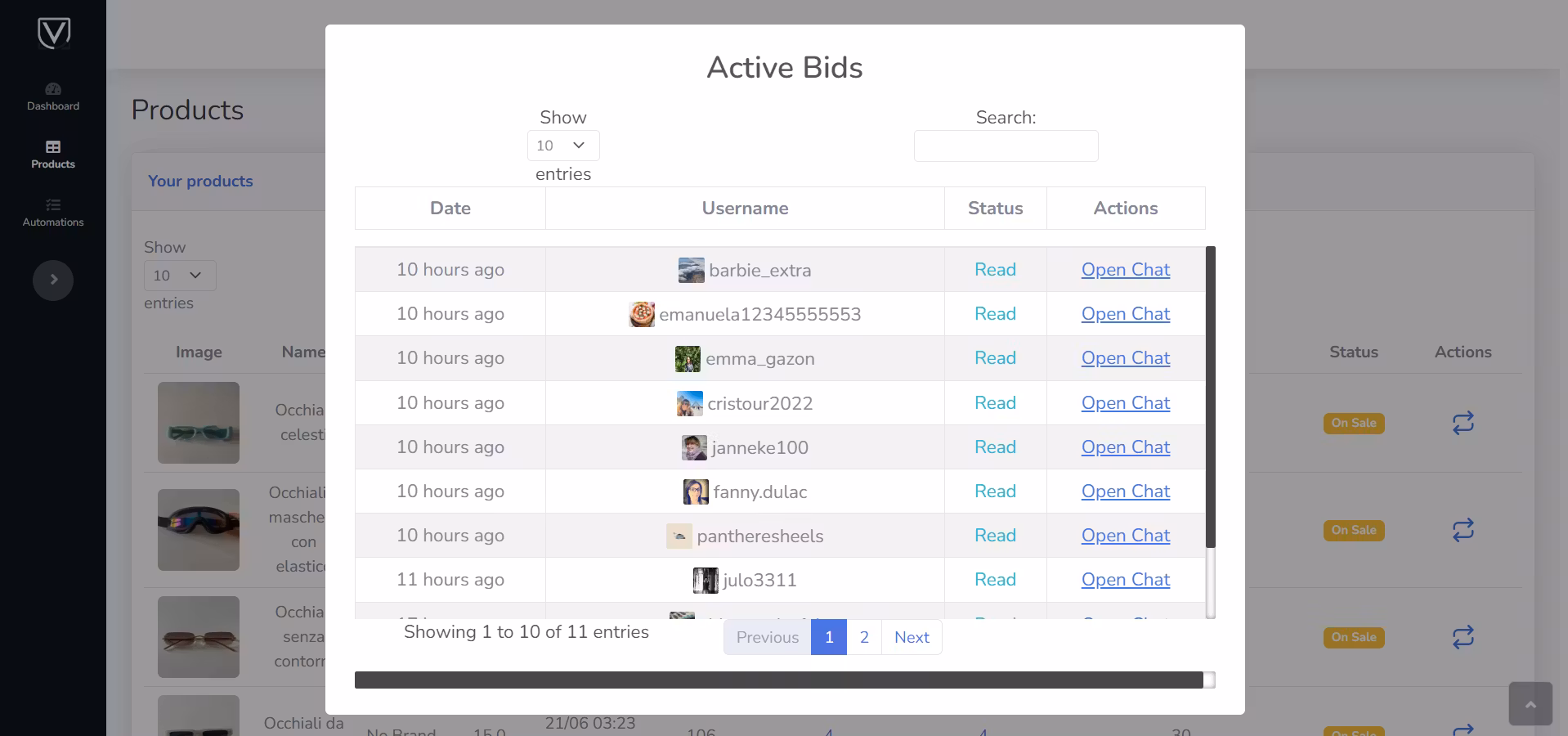1568x736 pixels.
Task: Click repost icon for first product row
Action: click(x=1463, y=423)
